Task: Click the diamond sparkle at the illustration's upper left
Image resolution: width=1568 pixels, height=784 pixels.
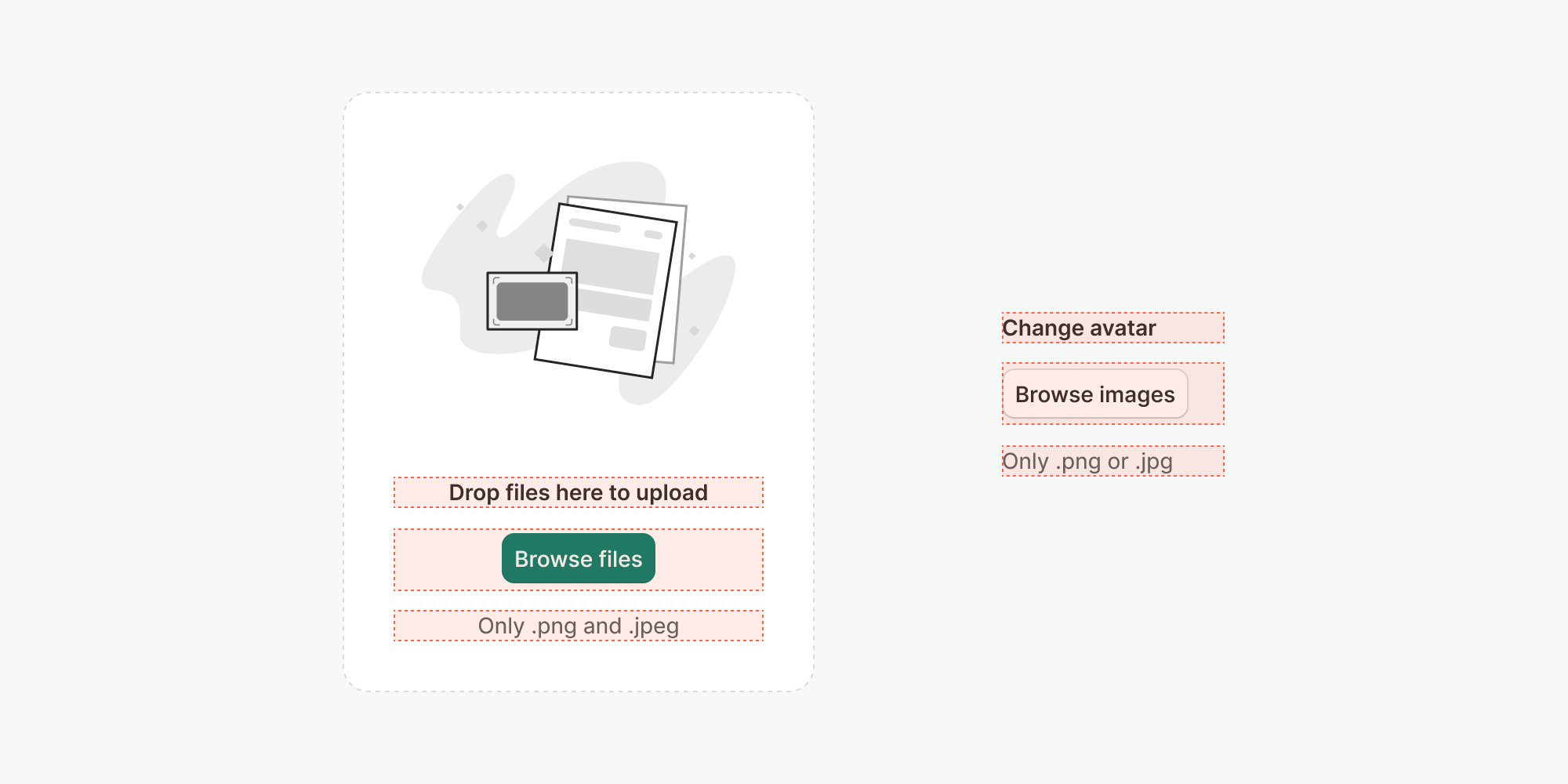Action: tap(460, 207)
